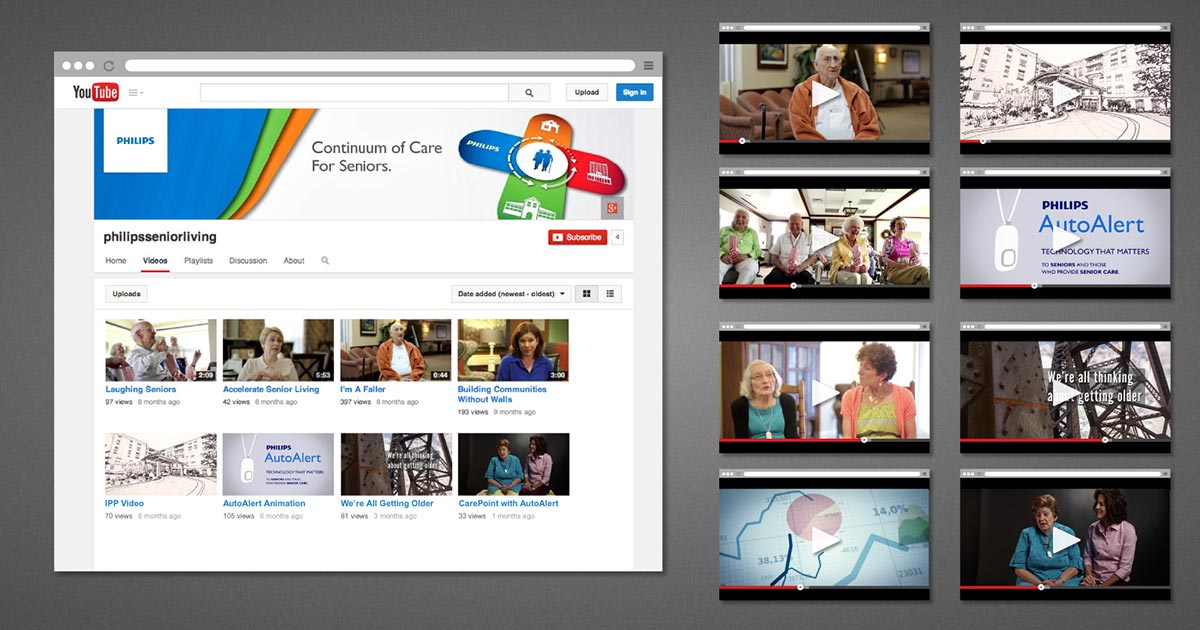Click the Sign in button
The width and height of the screenshot is (1200, 630).
coord(635,93)
